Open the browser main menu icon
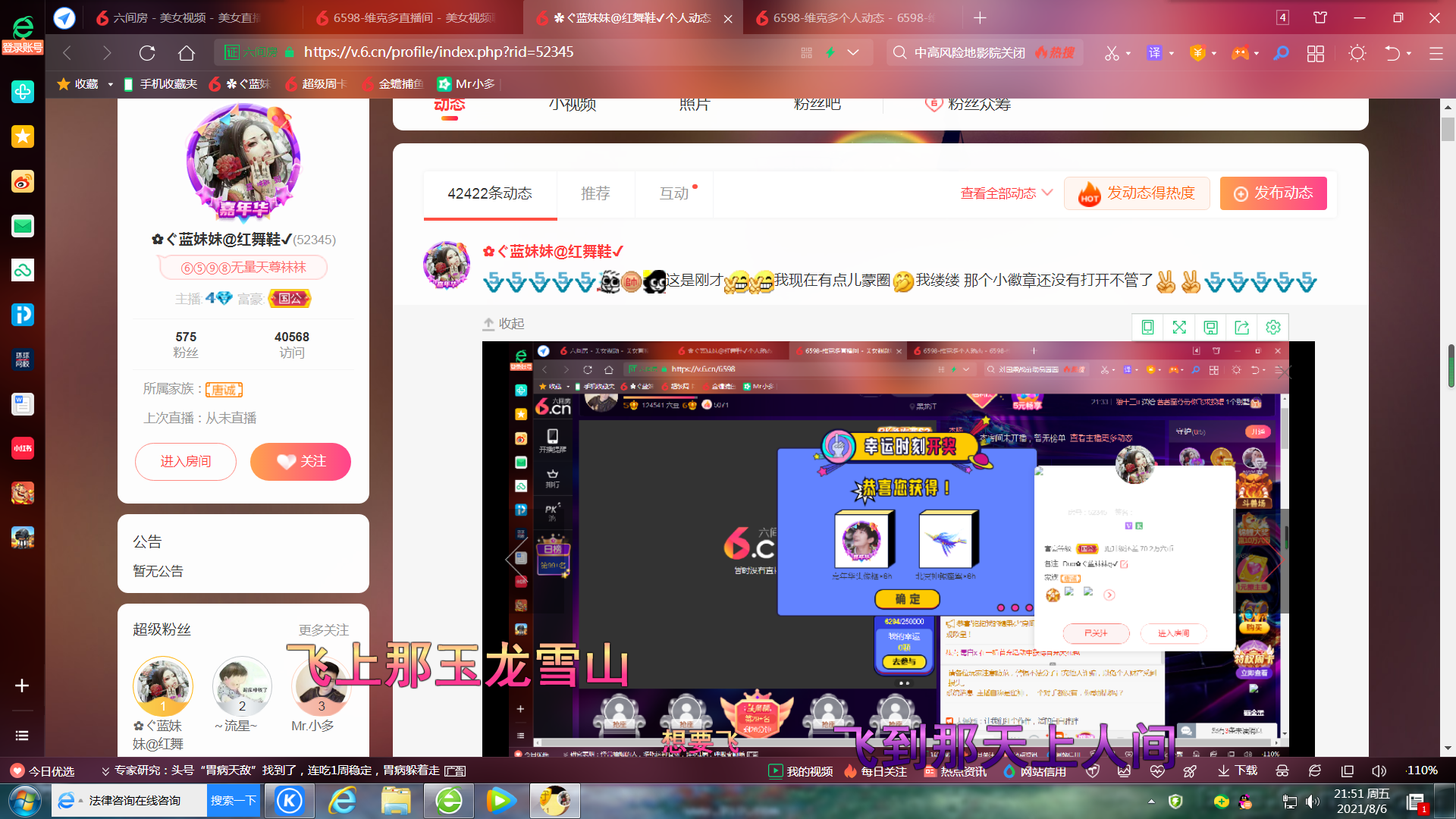Image resolution: width=1456 pixels, height=819 pixels. 1436,53
